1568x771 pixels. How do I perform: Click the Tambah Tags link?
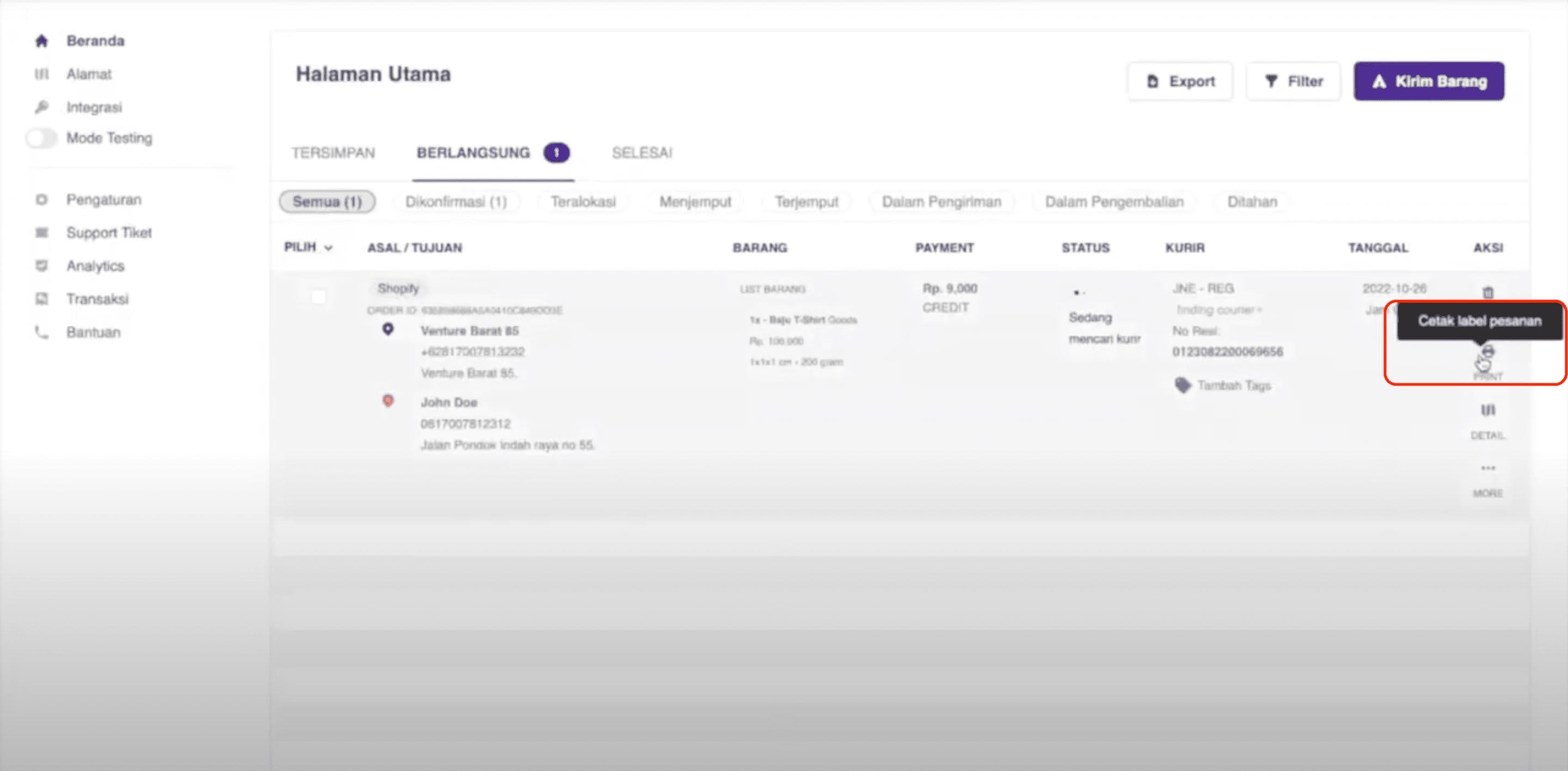tap(1234, 385)
